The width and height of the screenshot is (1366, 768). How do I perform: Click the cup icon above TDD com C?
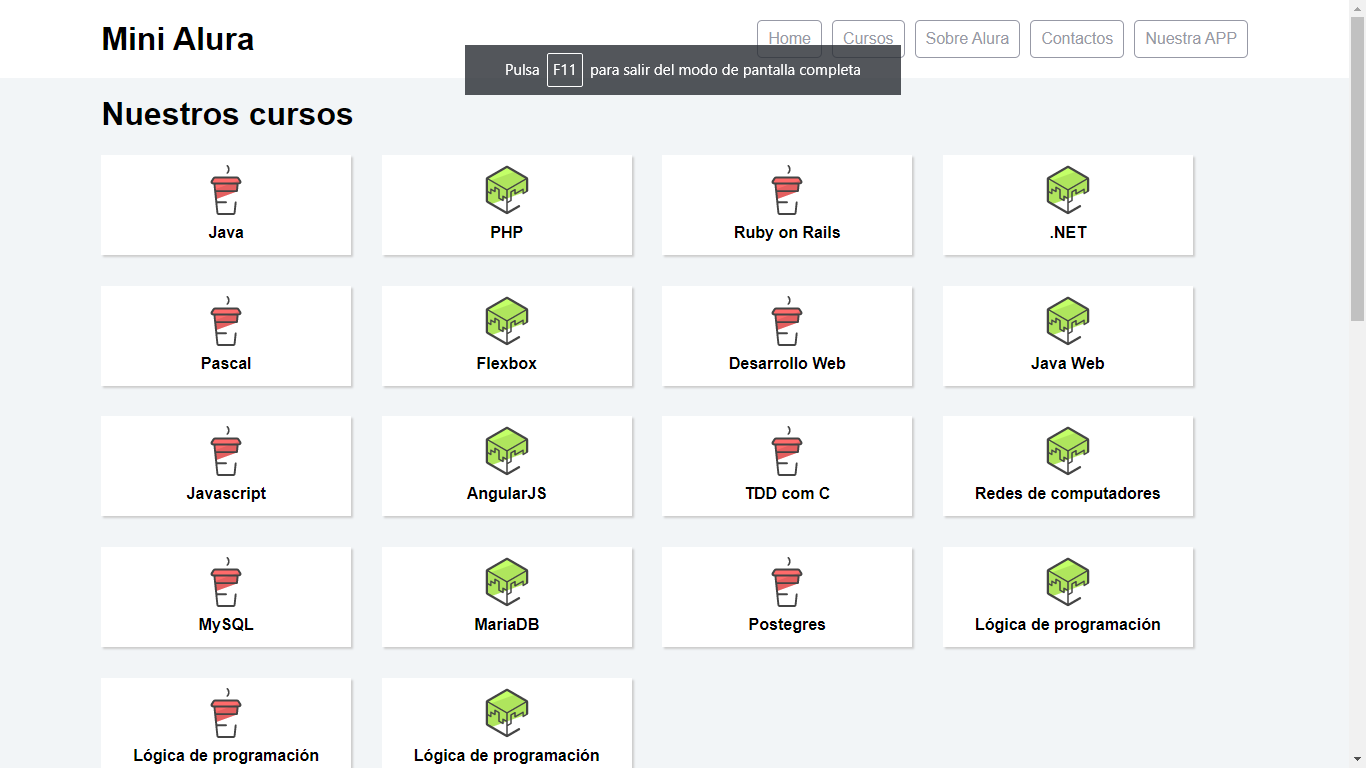787,451
